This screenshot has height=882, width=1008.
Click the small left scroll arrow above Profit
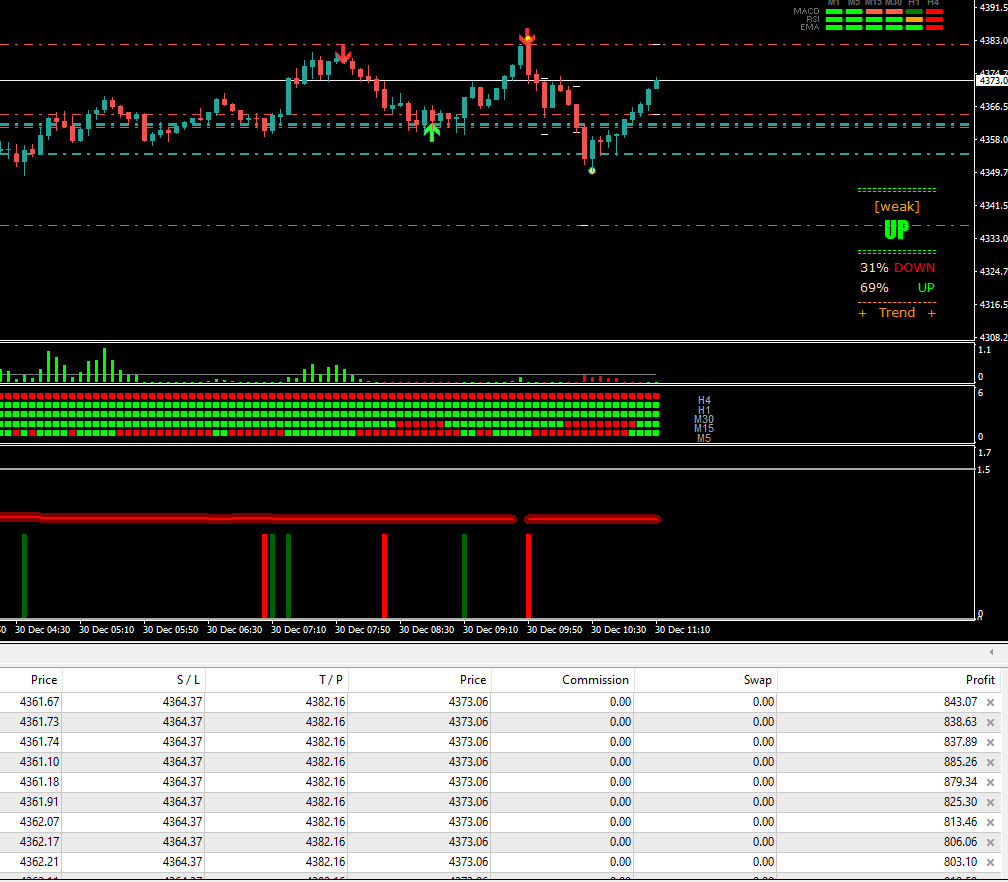click(991, 652)
